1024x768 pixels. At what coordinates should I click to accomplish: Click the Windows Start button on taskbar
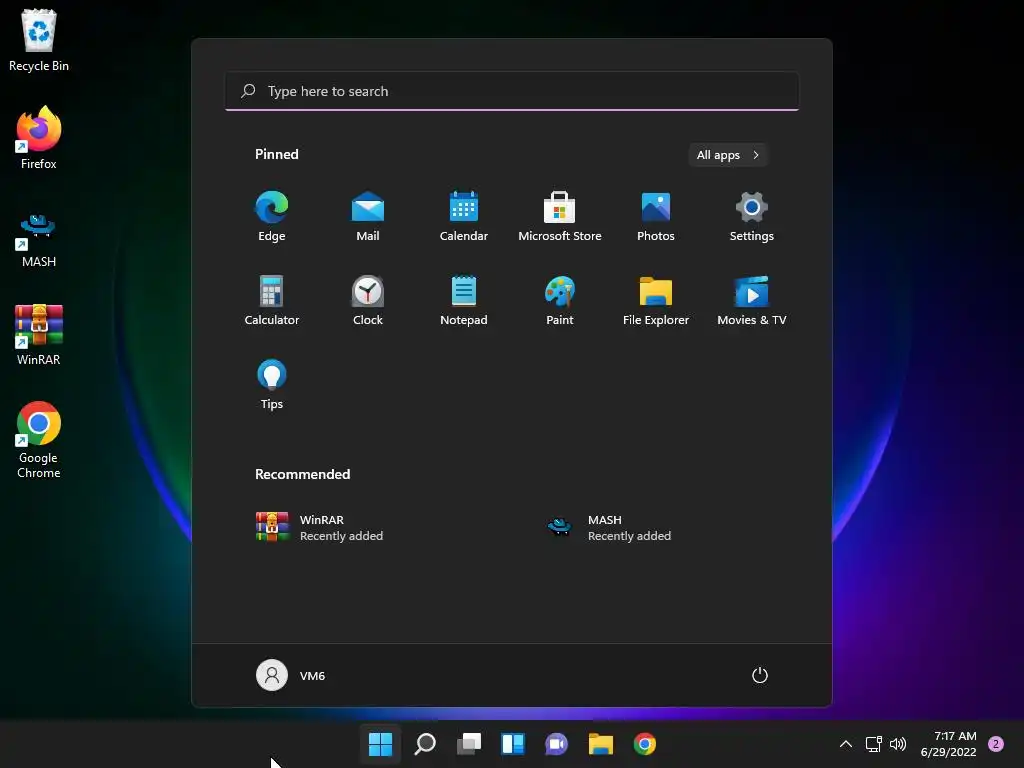(380, 744)
